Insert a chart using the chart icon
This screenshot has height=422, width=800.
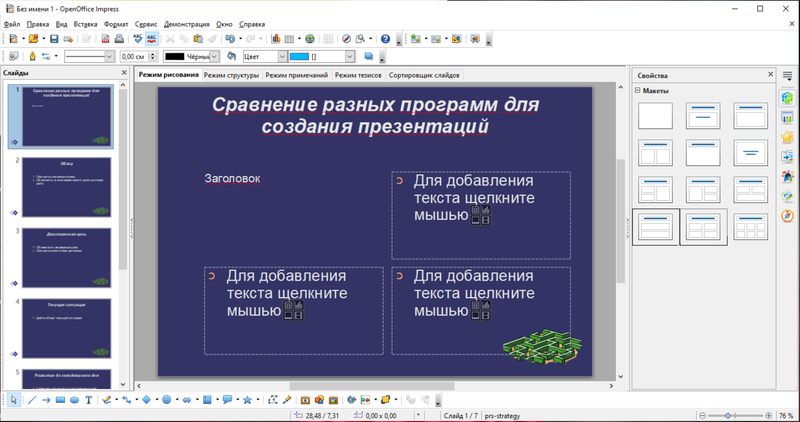click(x=276, y=39)
